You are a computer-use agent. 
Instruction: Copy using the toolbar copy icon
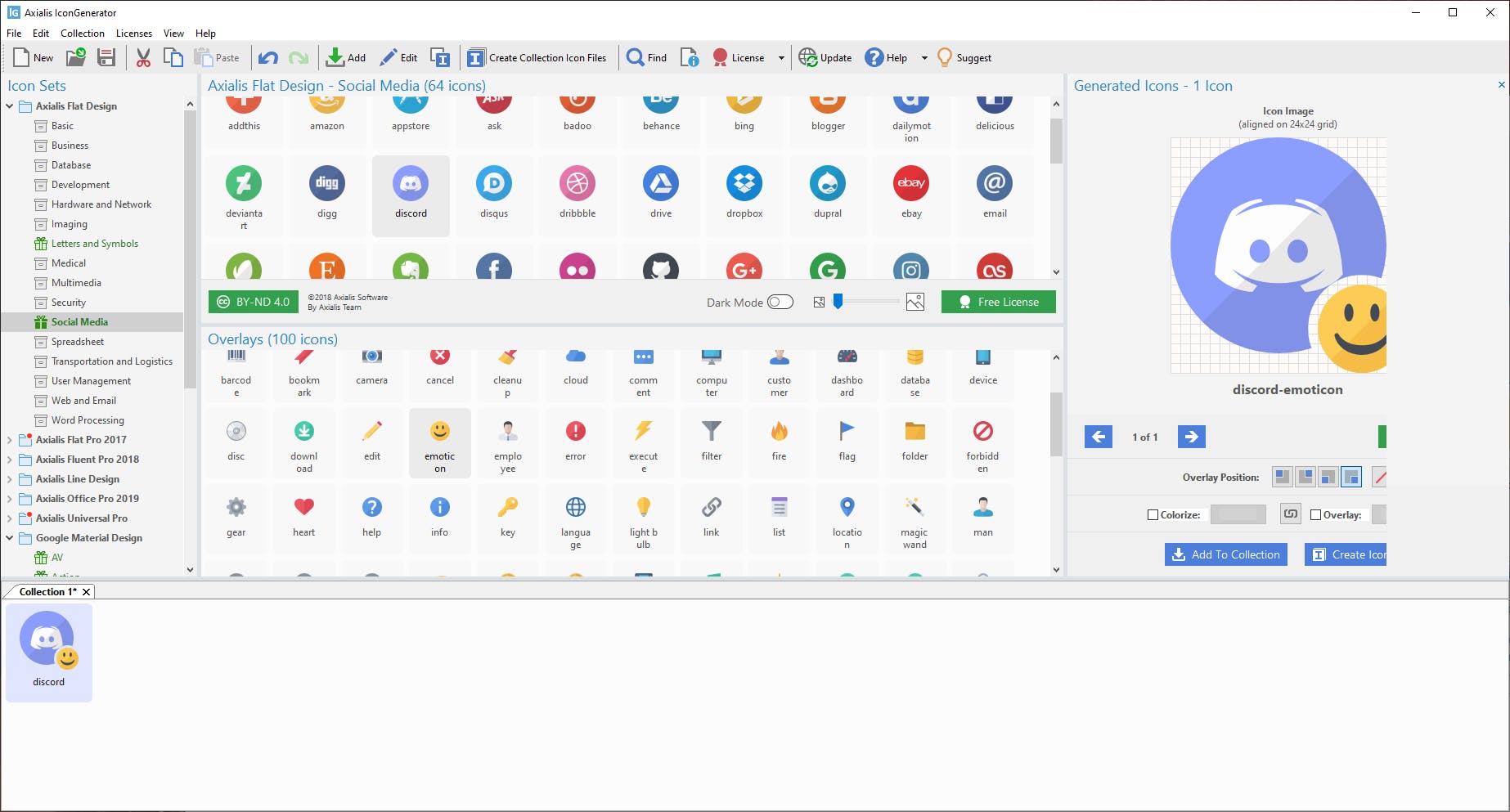click(x=173, y=57)
